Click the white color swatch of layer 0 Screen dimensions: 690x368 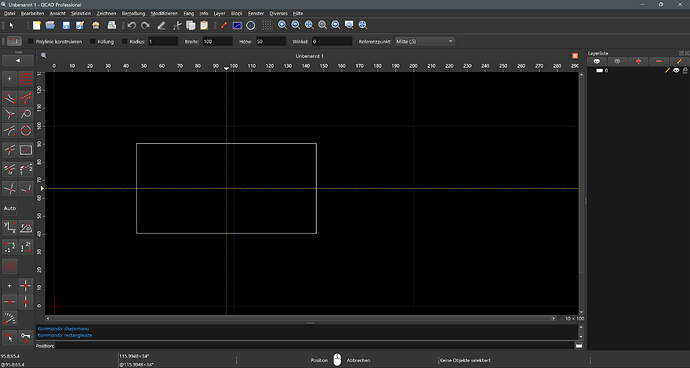click(599, 70)
